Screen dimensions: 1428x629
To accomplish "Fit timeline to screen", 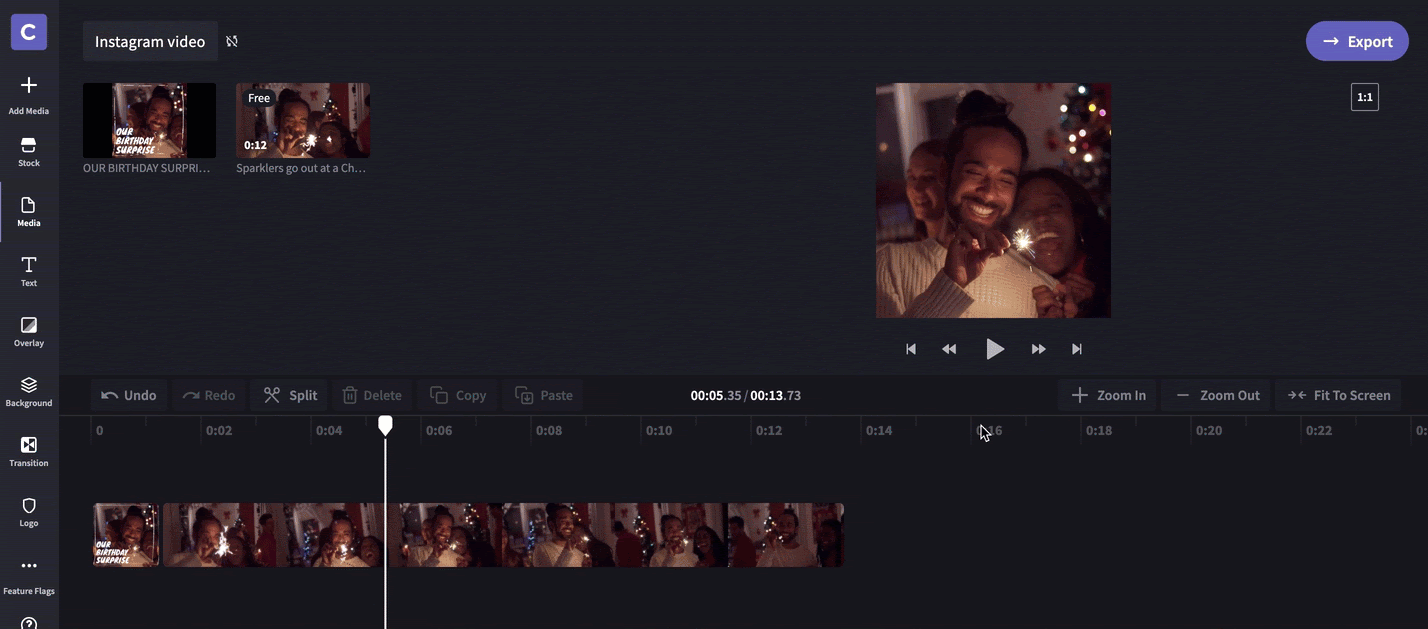I will coord(1339,395).
